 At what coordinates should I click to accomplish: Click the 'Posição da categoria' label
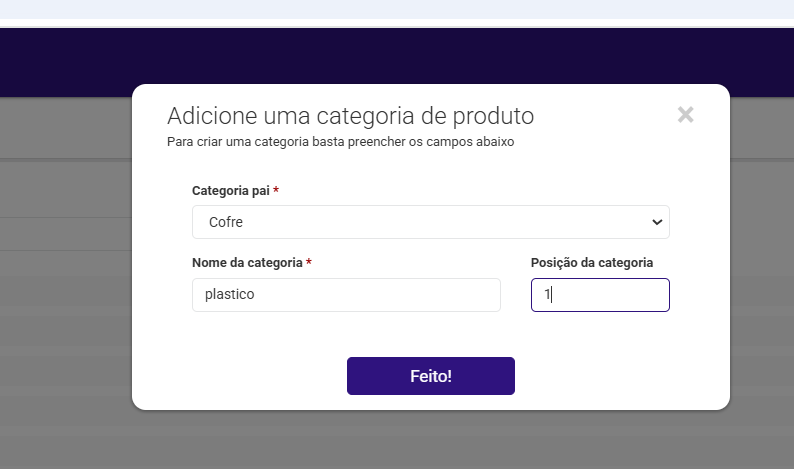pos(592,262)
